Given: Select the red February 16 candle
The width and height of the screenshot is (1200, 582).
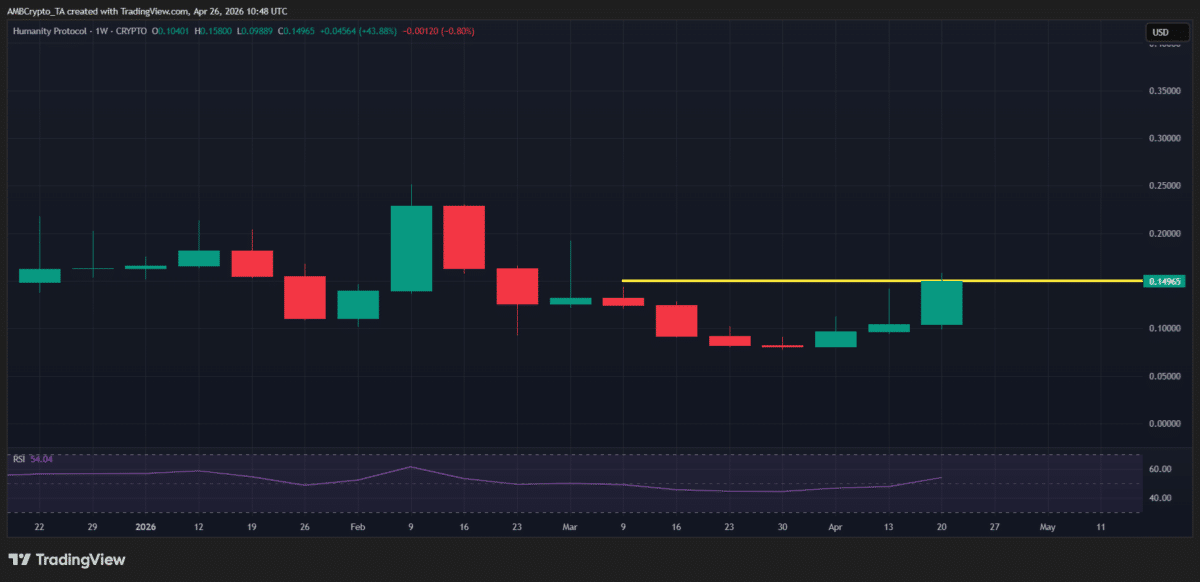Looking at the screenshot, I should tap(463, 235).
